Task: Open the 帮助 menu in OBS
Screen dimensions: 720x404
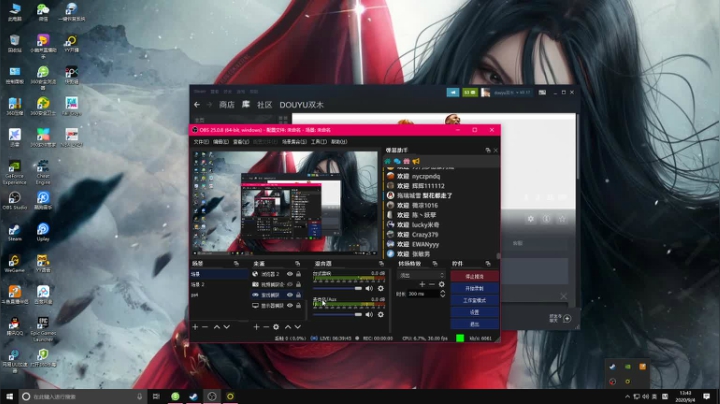Action: pyautogui.click(x=339, y=142)
